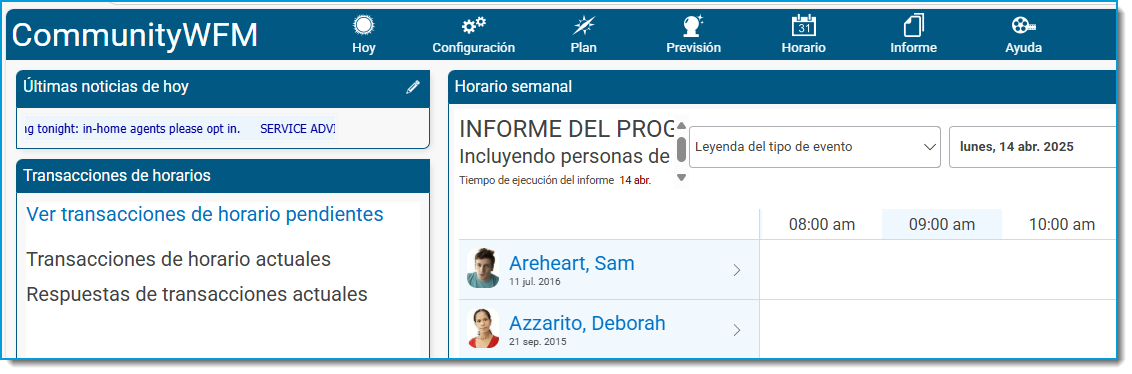This screenshot has width=1132, height=374.
Task: Click the Hoy sun icon
Action: click(364, 25)
